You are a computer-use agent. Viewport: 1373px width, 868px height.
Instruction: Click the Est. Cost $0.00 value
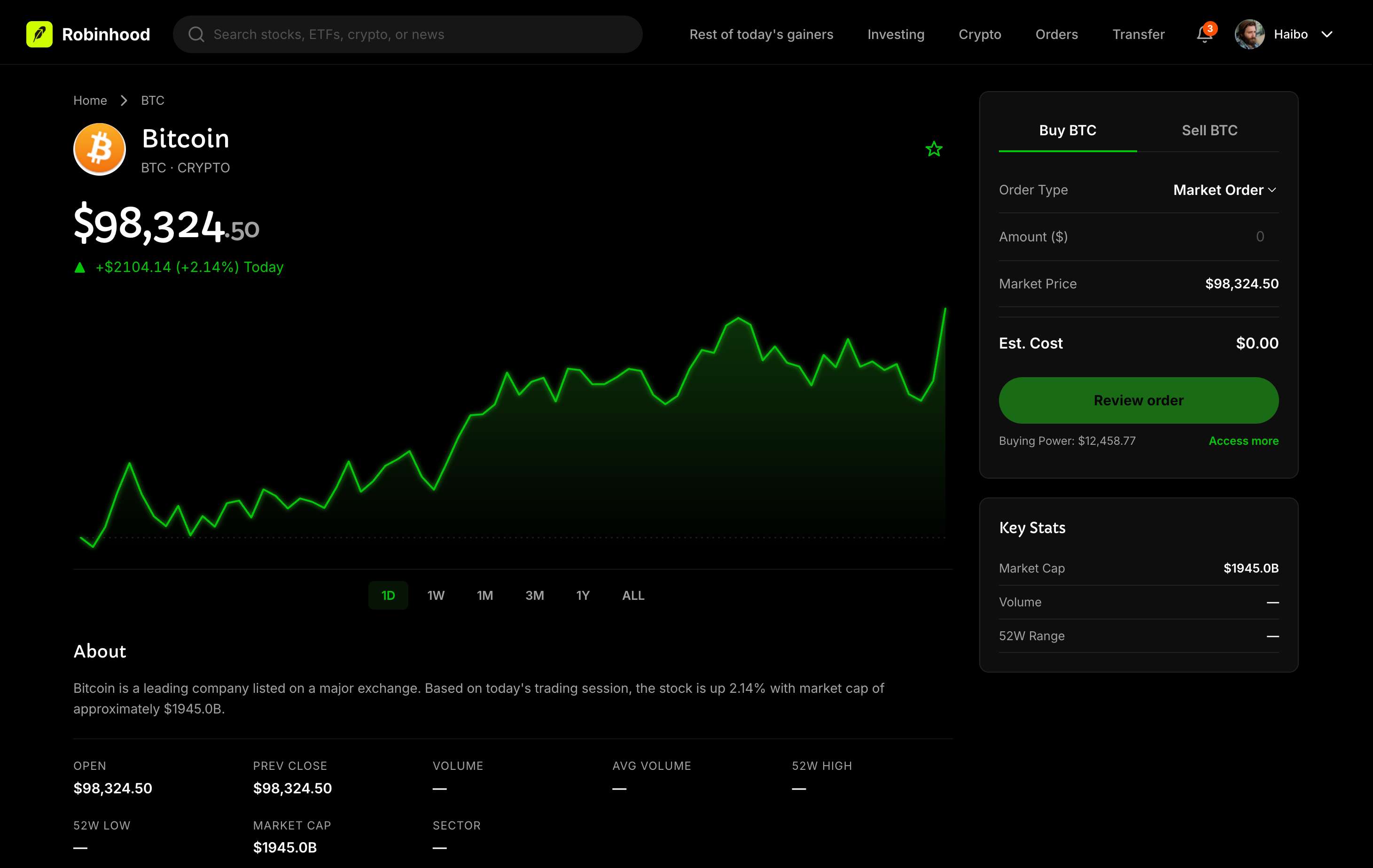(1256, 343)
